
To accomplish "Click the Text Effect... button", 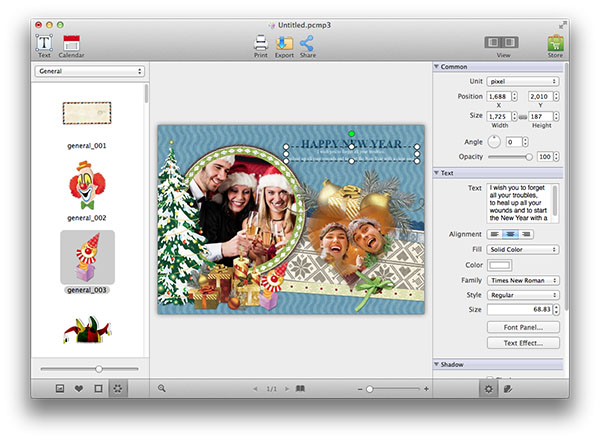I will [522, 343].
